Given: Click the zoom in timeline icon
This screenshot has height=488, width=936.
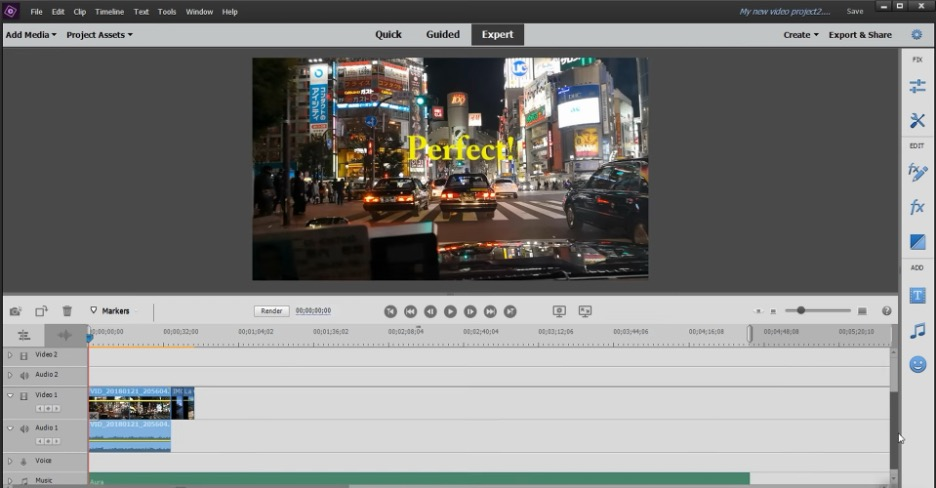Looking at the screenshot, I should tap(862, 311).
